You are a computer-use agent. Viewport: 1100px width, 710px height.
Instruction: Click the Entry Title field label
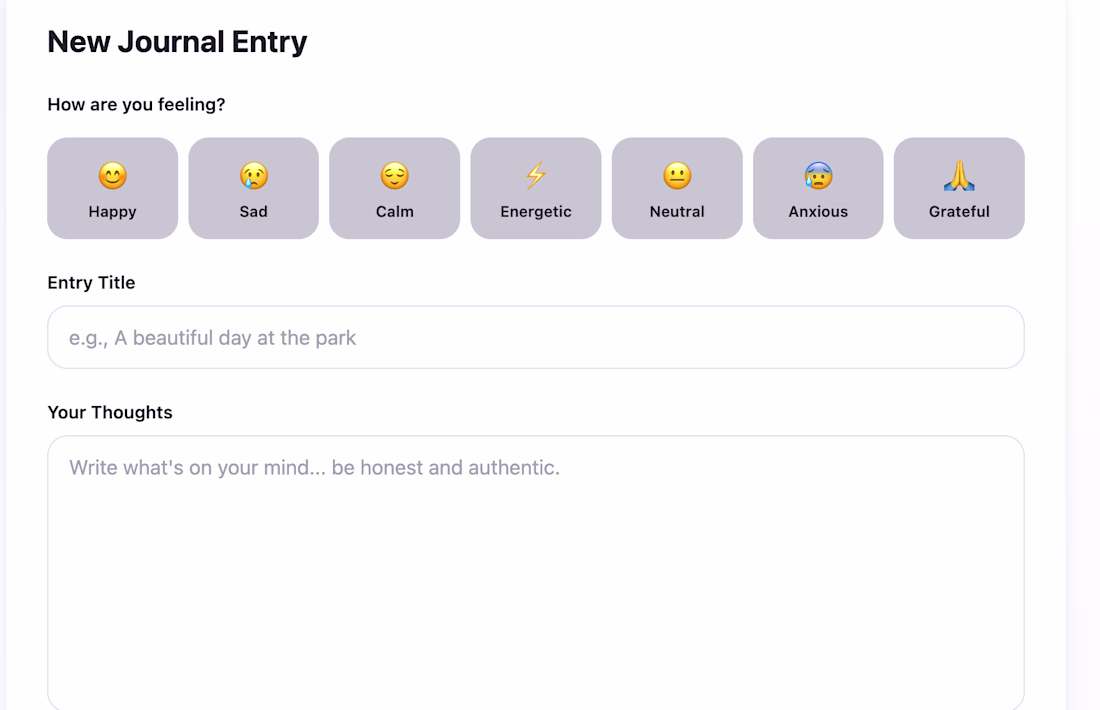point(91,283)
